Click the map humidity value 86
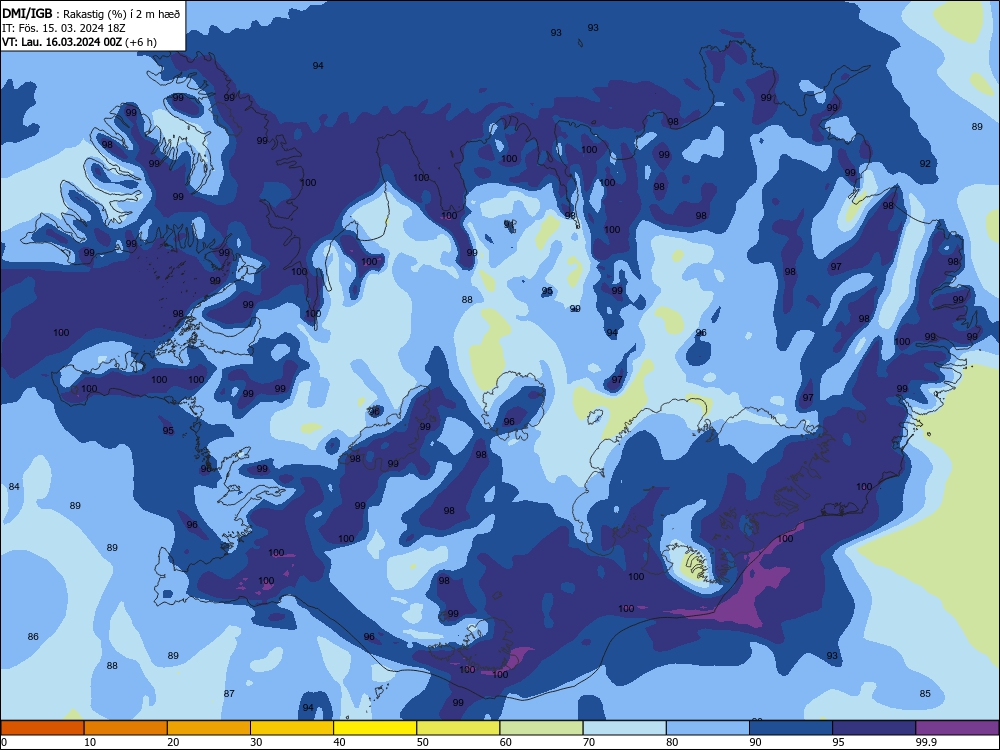Image resolution: width=1000 pixels, height=750 pixels. pyautogui.click(x=33, y=636)
